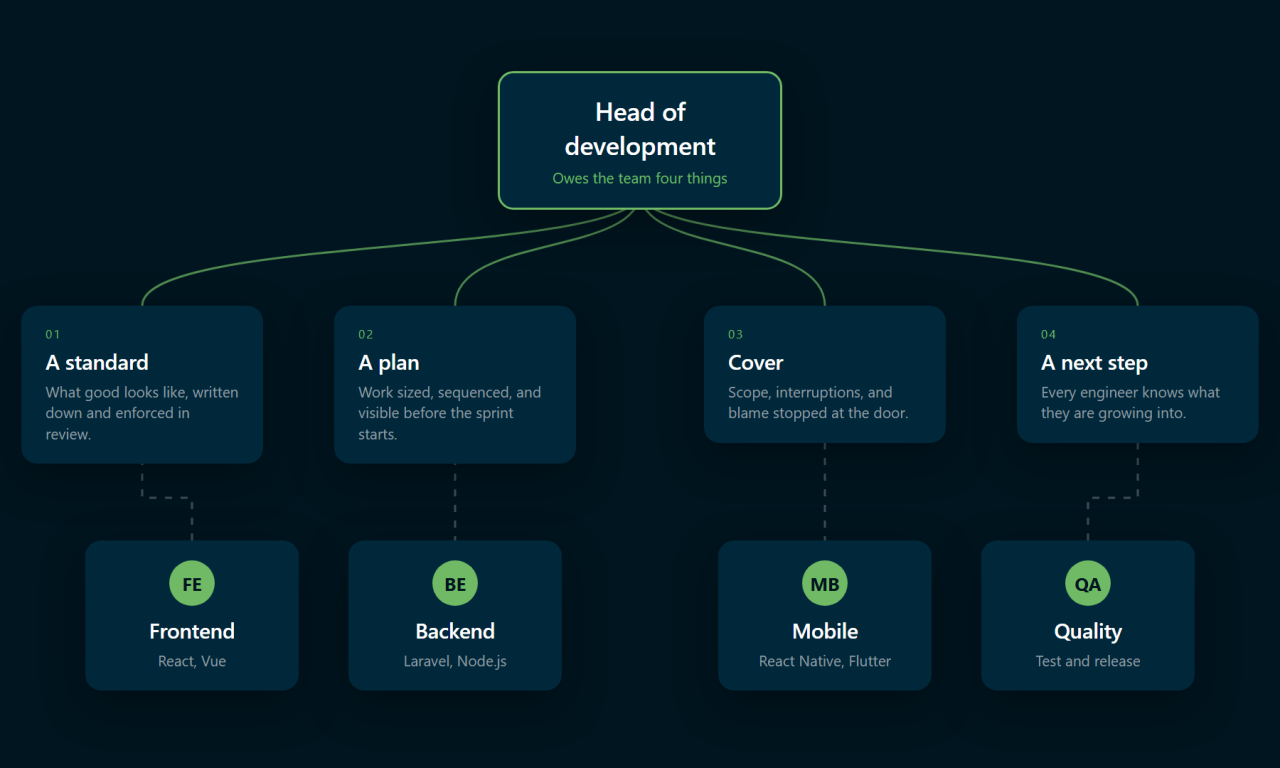Image resolution: width=1280 pixels, height=768 pixels.
Task: Click 'Owes the team four things' subtitle
Action: [640, 179]
